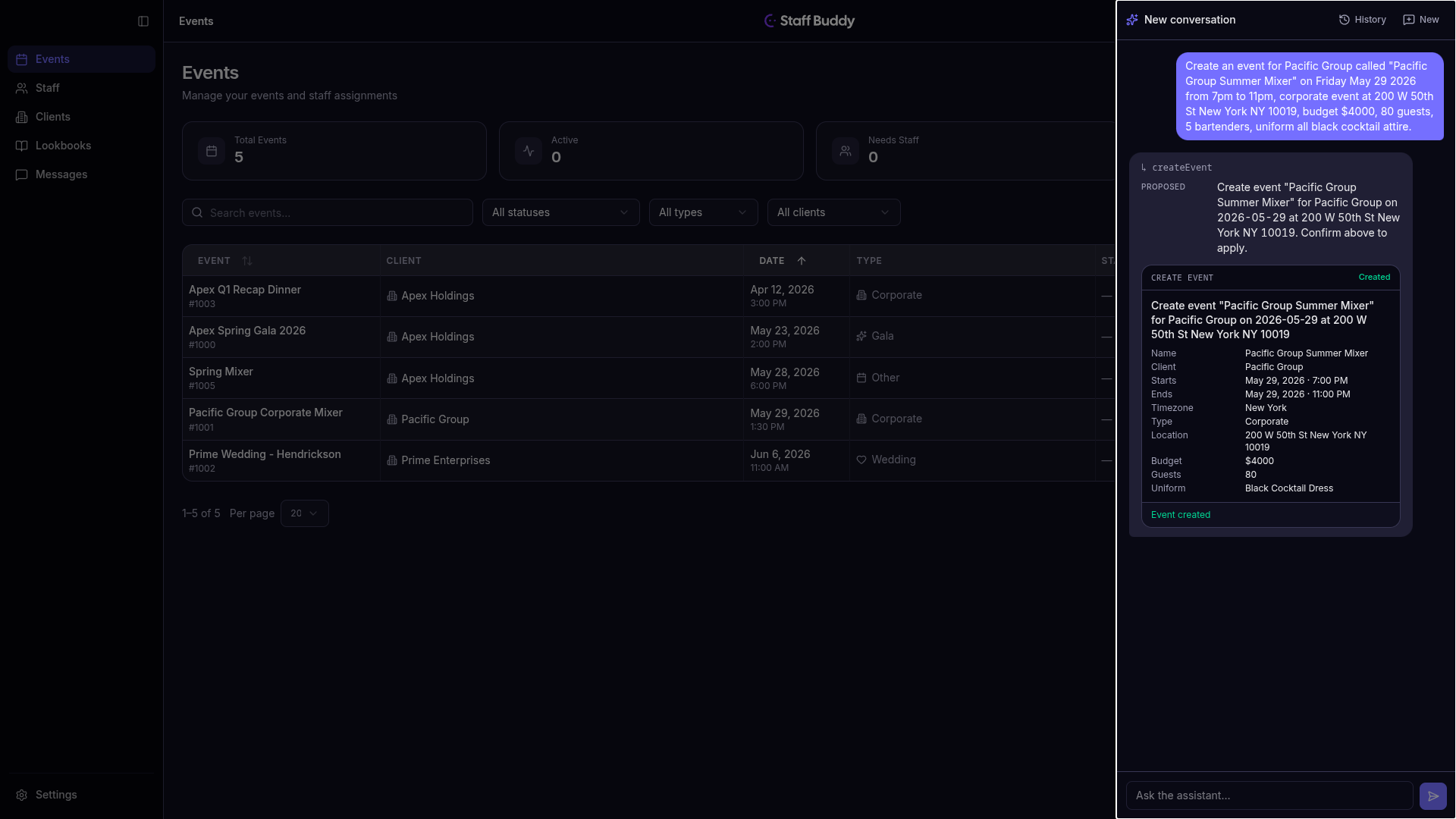Open the Apex Spring Gala 2026 event
The width and height of the screenshot is (1456, 819).
pyautogui.click(x=247, y=331)
